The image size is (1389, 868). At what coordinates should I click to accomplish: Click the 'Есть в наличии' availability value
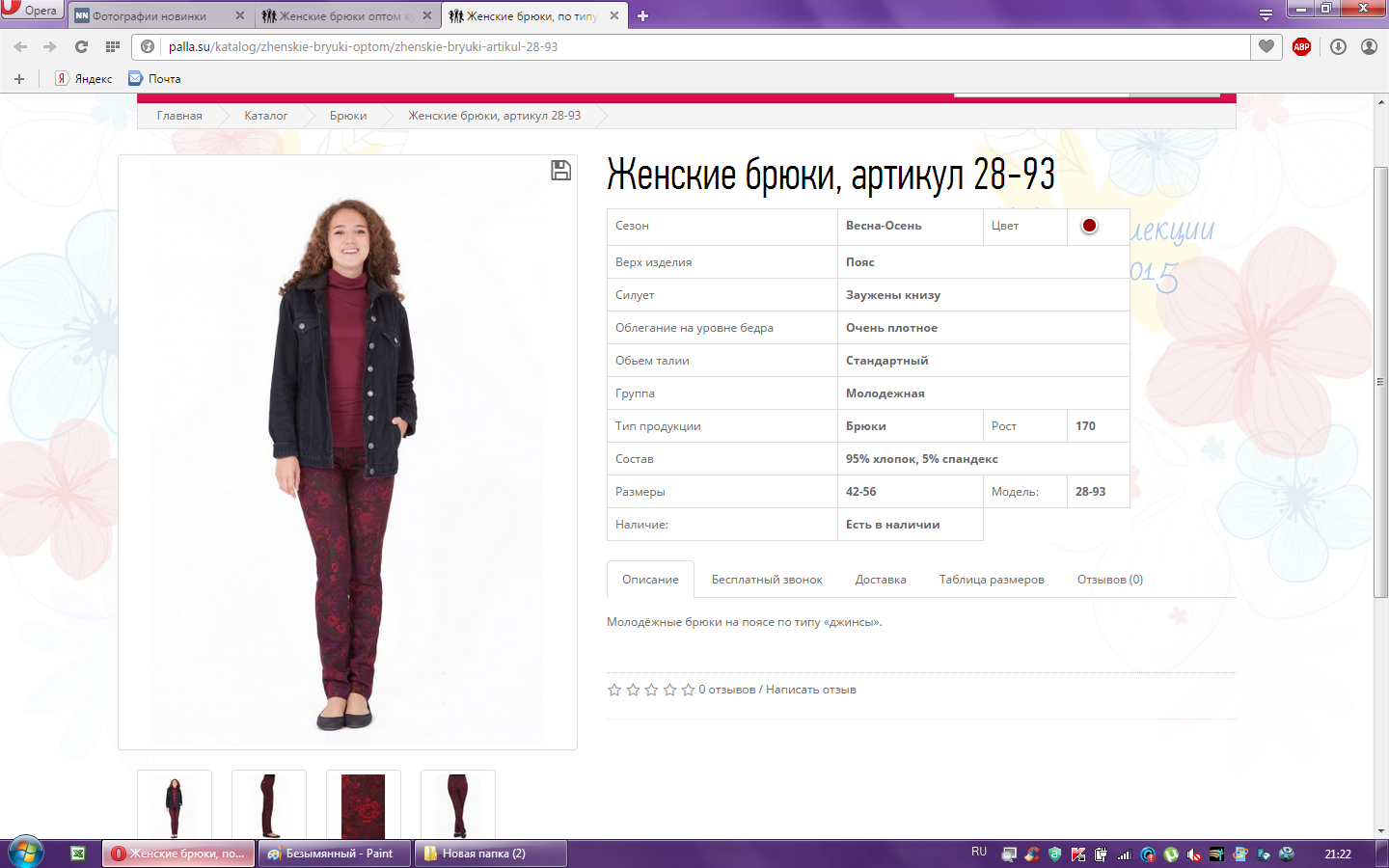pyautogui.click(x=893, y=525)
